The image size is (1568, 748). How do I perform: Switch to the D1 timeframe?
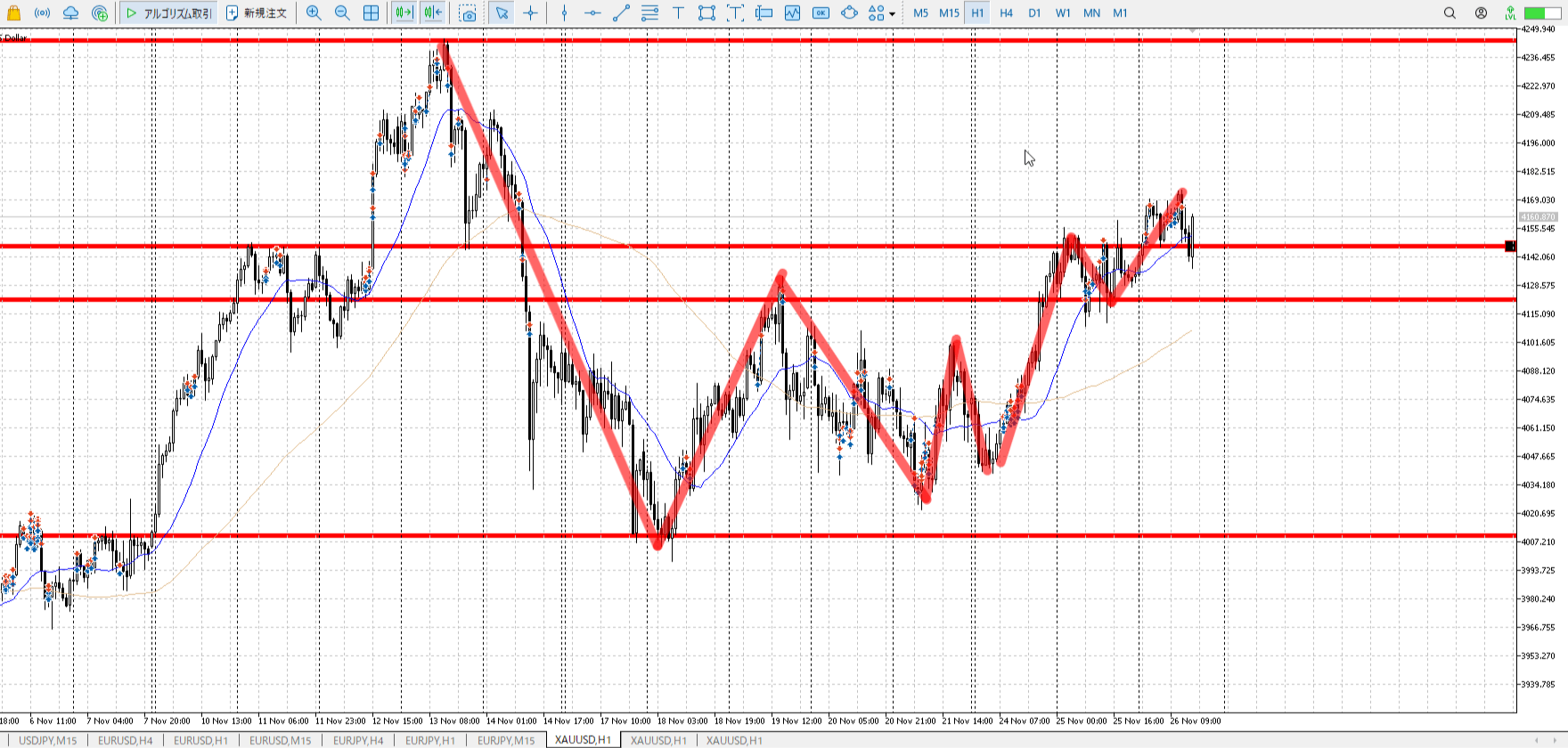pos(1034,12)
